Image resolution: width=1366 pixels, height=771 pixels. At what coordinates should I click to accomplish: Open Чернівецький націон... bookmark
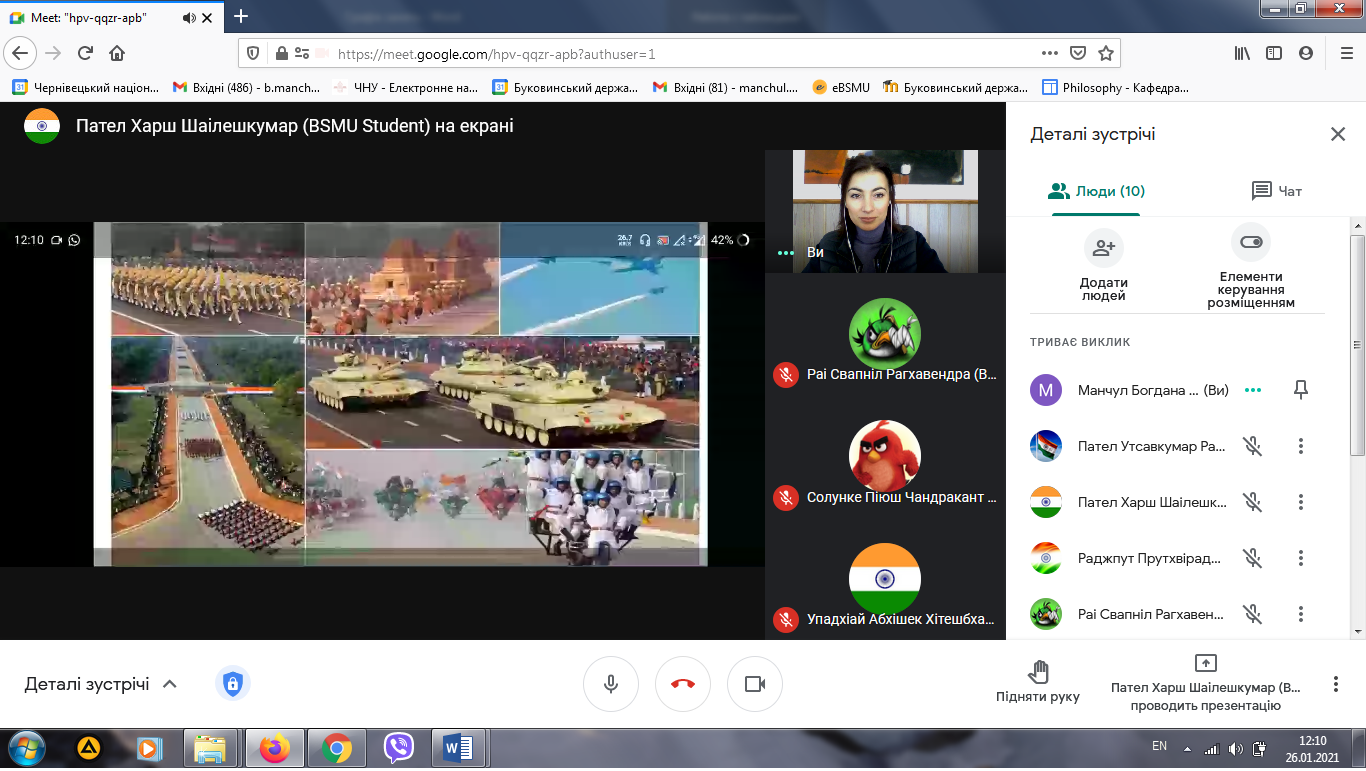point(86,88)
